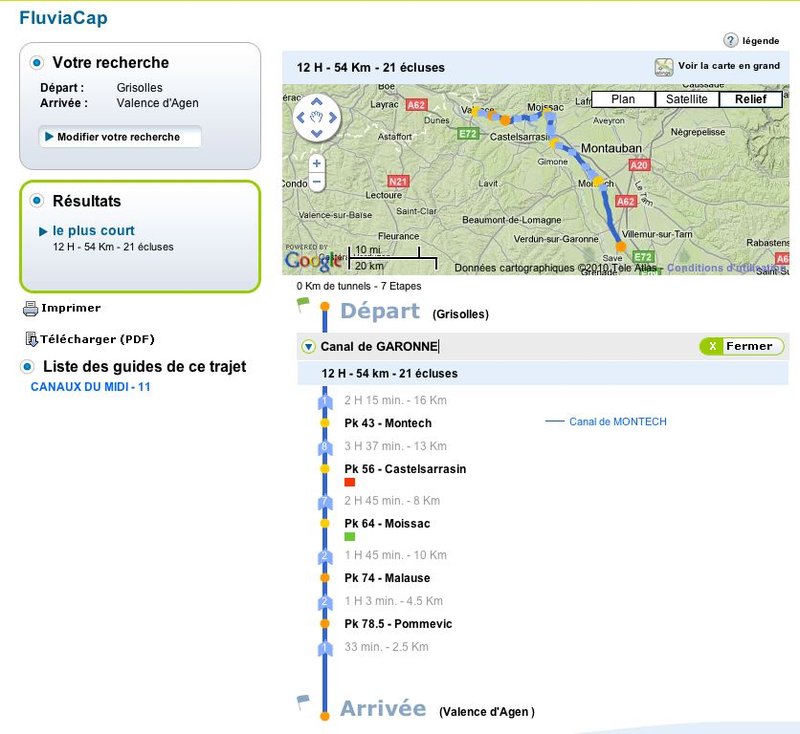
Task: Open the légende help icon
Action: click(x=730, y=40)
